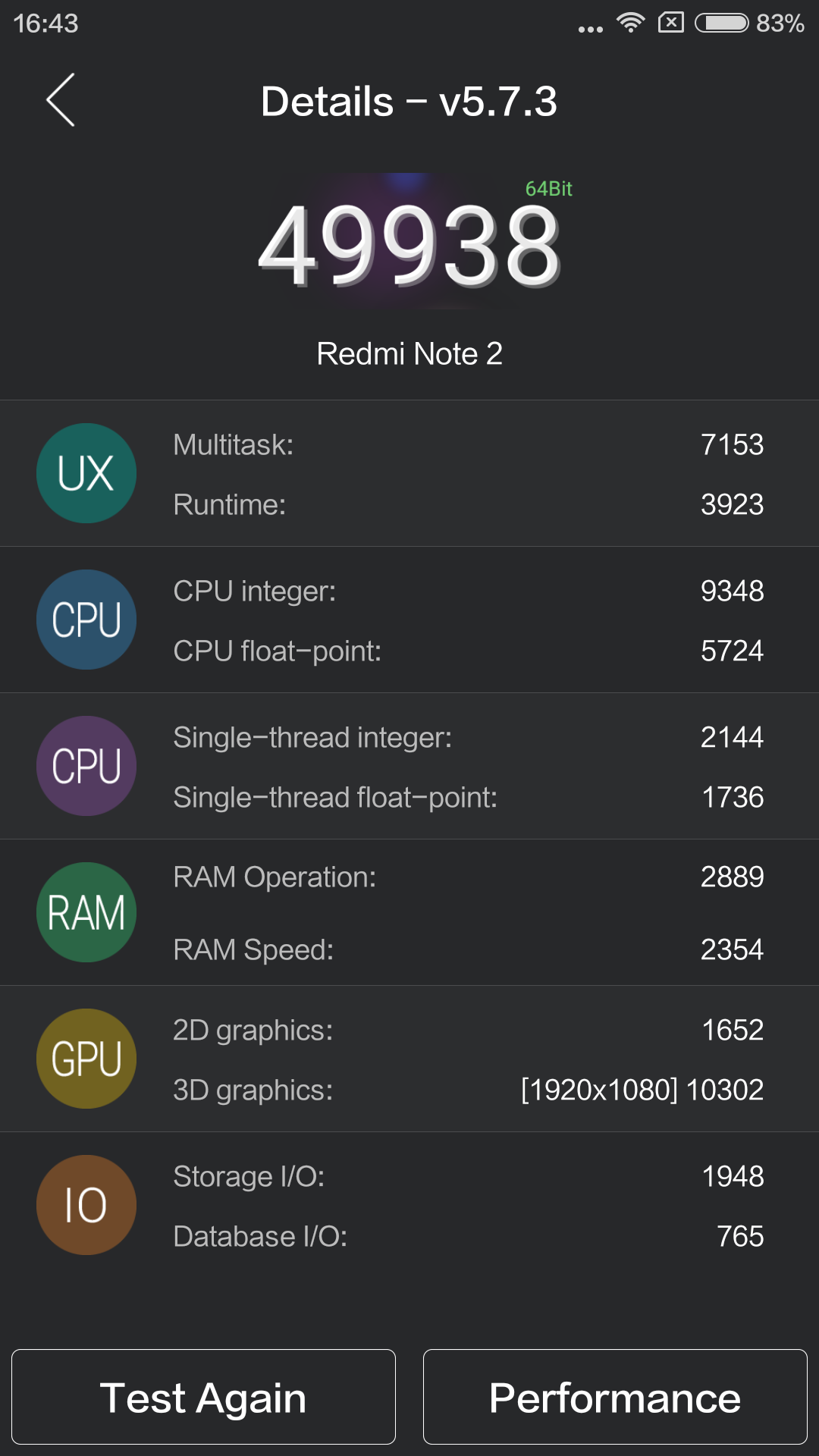Screen dimensions: 819x1456
Task: Tap the Storage I/O result row
Action: (x=467, y=1176)
